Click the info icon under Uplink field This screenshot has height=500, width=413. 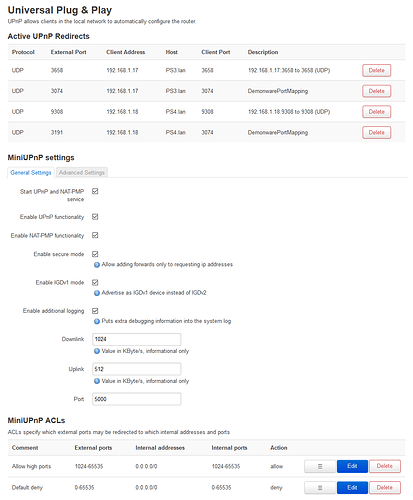(x=97, y=381)
